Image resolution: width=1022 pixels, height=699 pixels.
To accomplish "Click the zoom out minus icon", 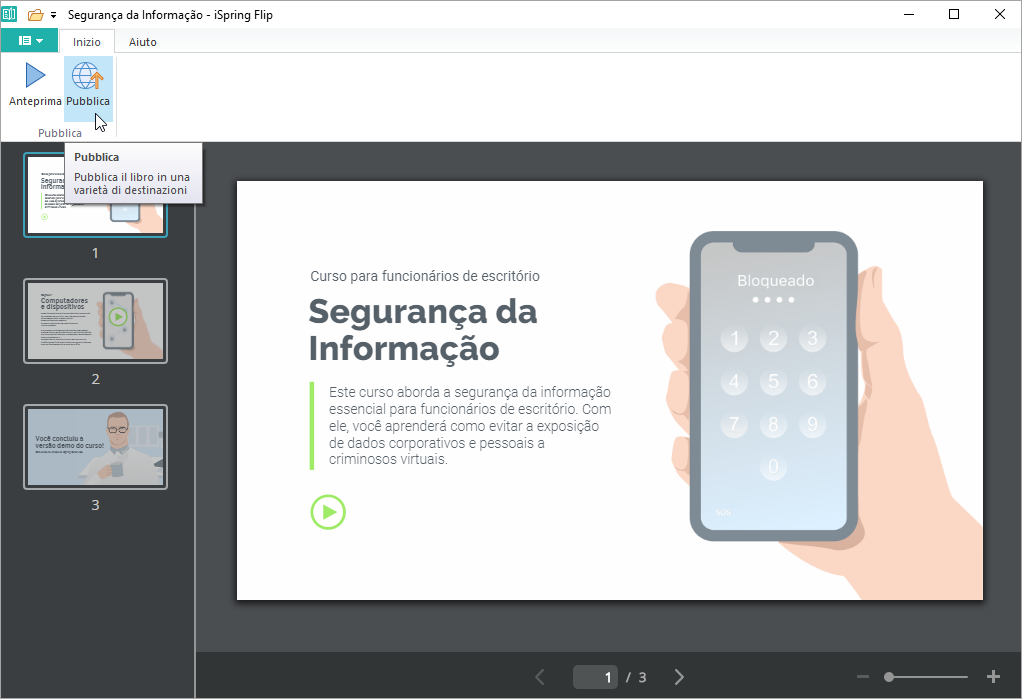I will coord(863,677).
